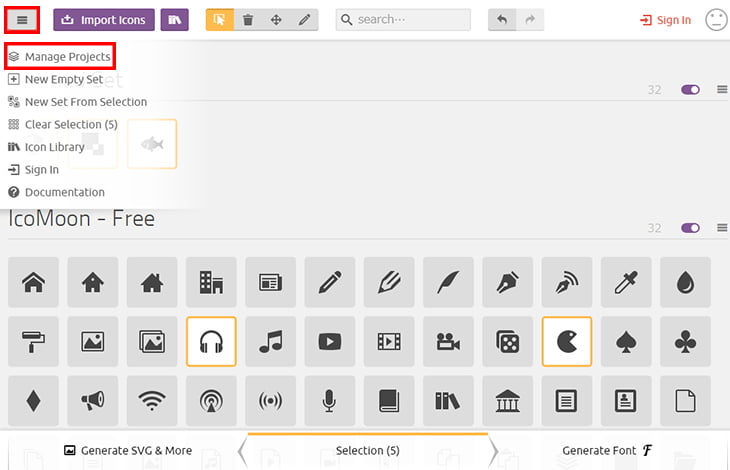Toggle the top icon set switch
Screen dimensions: 730x470
690,90
